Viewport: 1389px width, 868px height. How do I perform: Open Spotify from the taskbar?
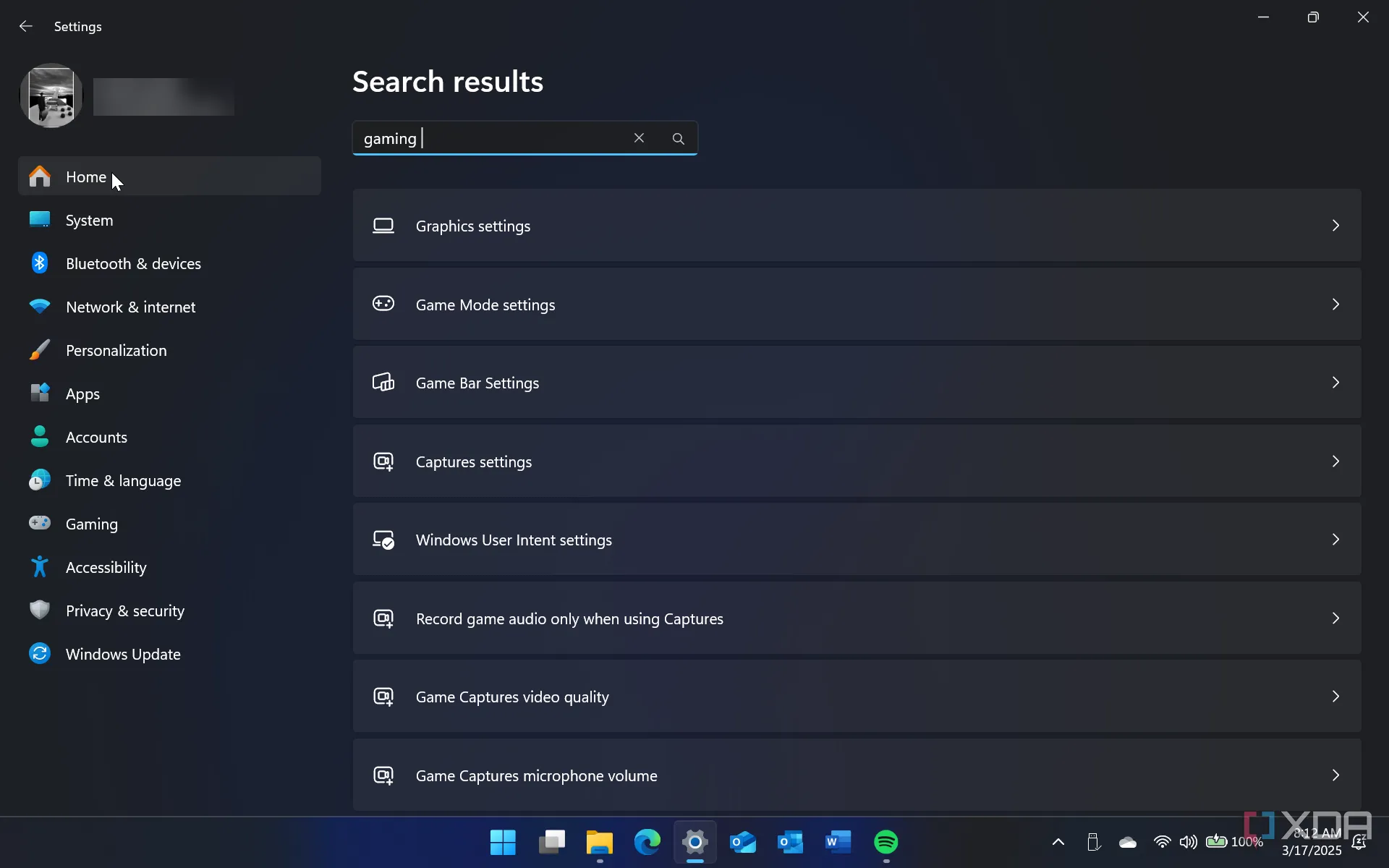coord(886,842)
